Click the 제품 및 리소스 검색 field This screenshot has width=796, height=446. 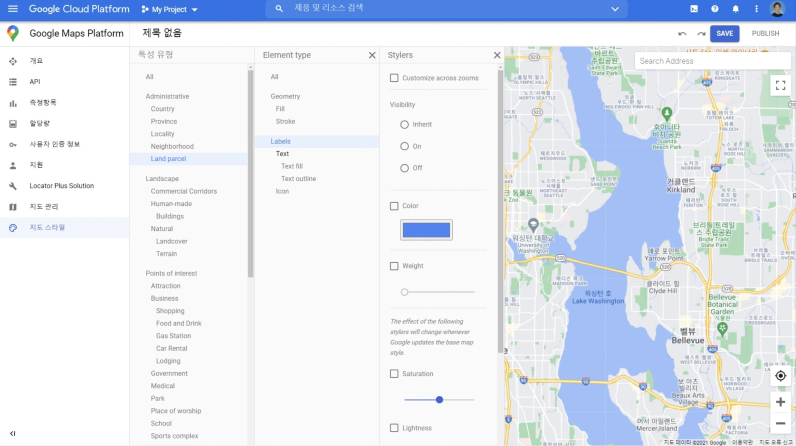tap(447, 9)
